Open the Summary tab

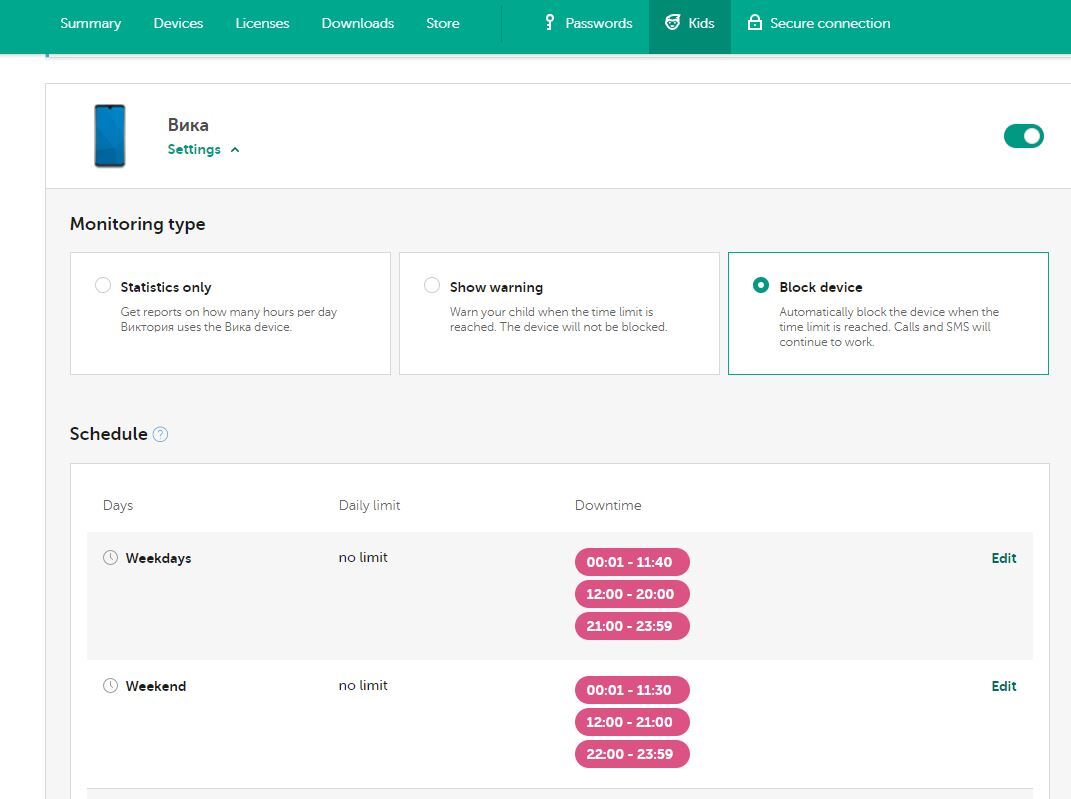90,23
